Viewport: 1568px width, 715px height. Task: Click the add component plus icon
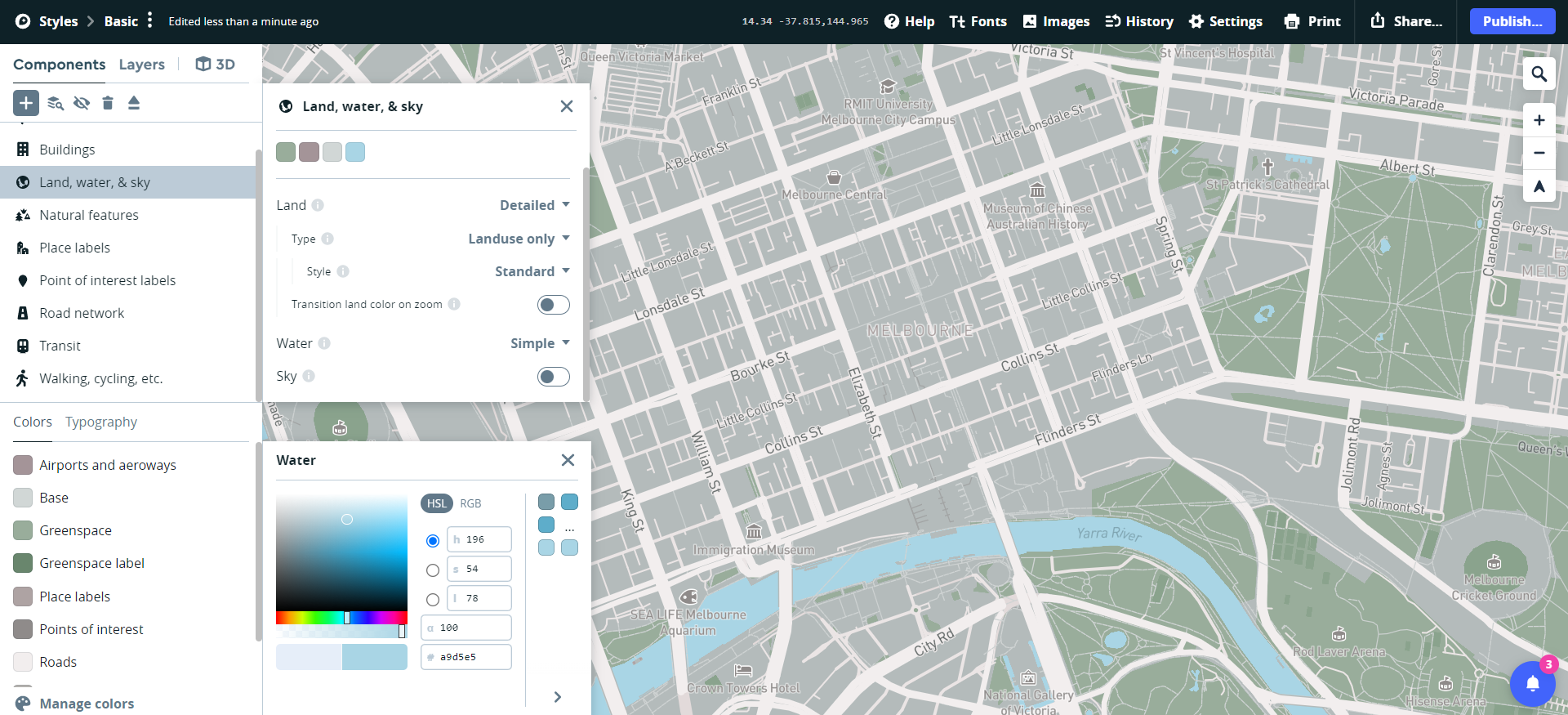(x=26, y=103)
